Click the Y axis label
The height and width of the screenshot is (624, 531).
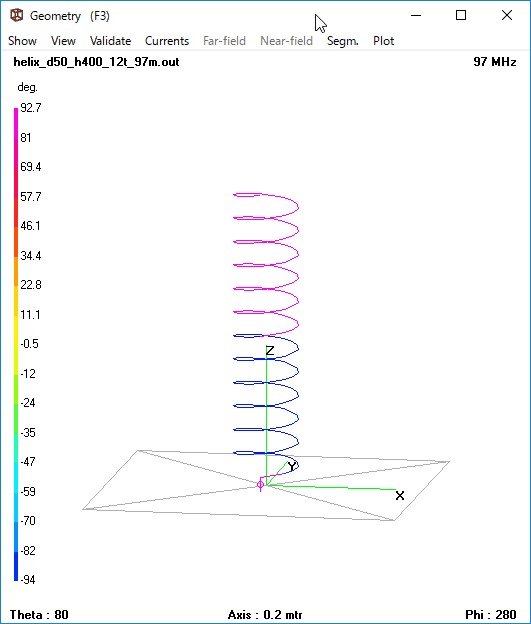tap(292, 466)
